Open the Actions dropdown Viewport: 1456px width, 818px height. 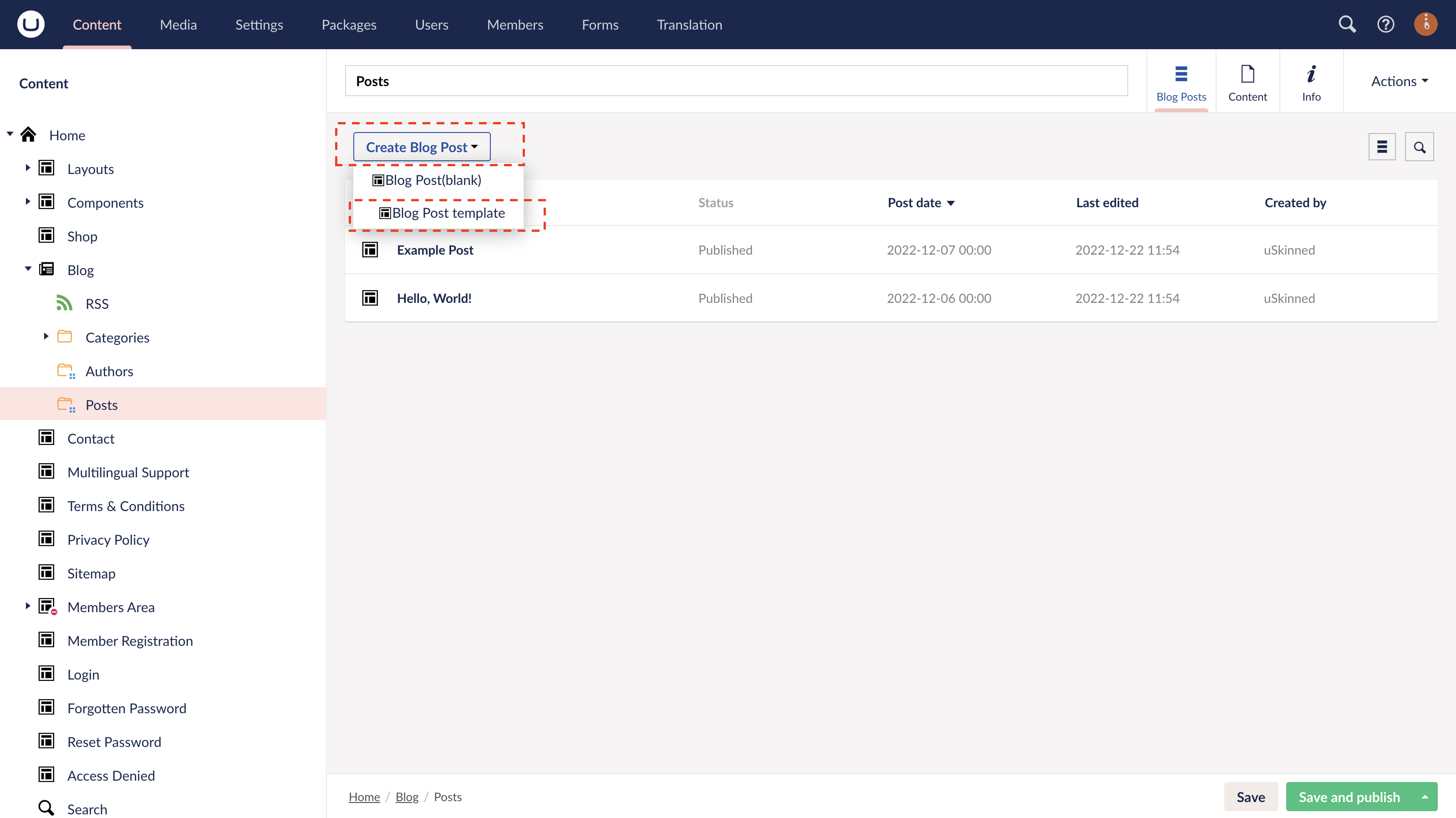[1400, 82]
